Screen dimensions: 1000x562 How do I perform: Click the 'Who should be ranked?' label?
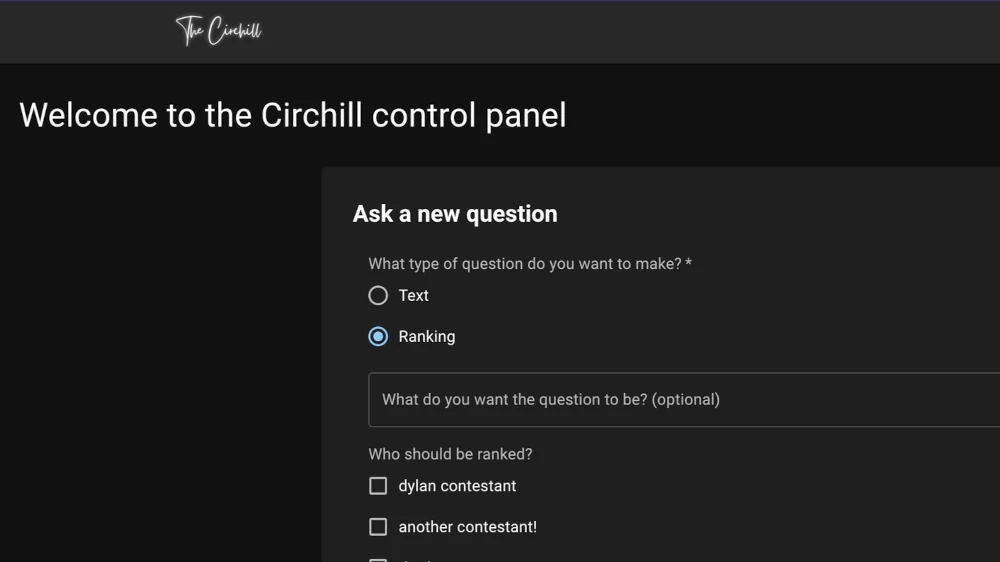pos(450,454)
